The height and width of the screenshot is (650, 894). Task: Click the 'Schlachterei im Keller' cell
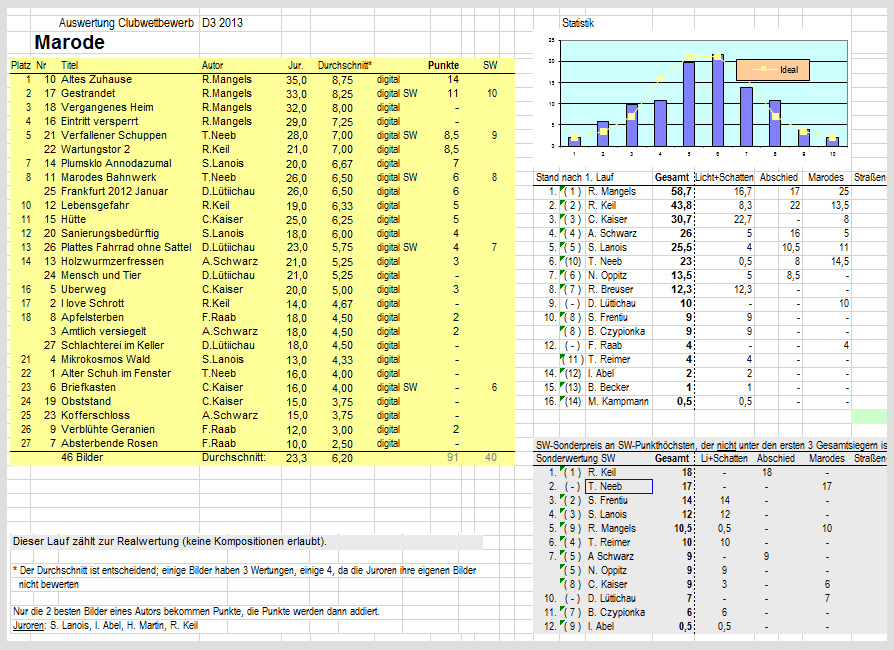pos(112,345)
